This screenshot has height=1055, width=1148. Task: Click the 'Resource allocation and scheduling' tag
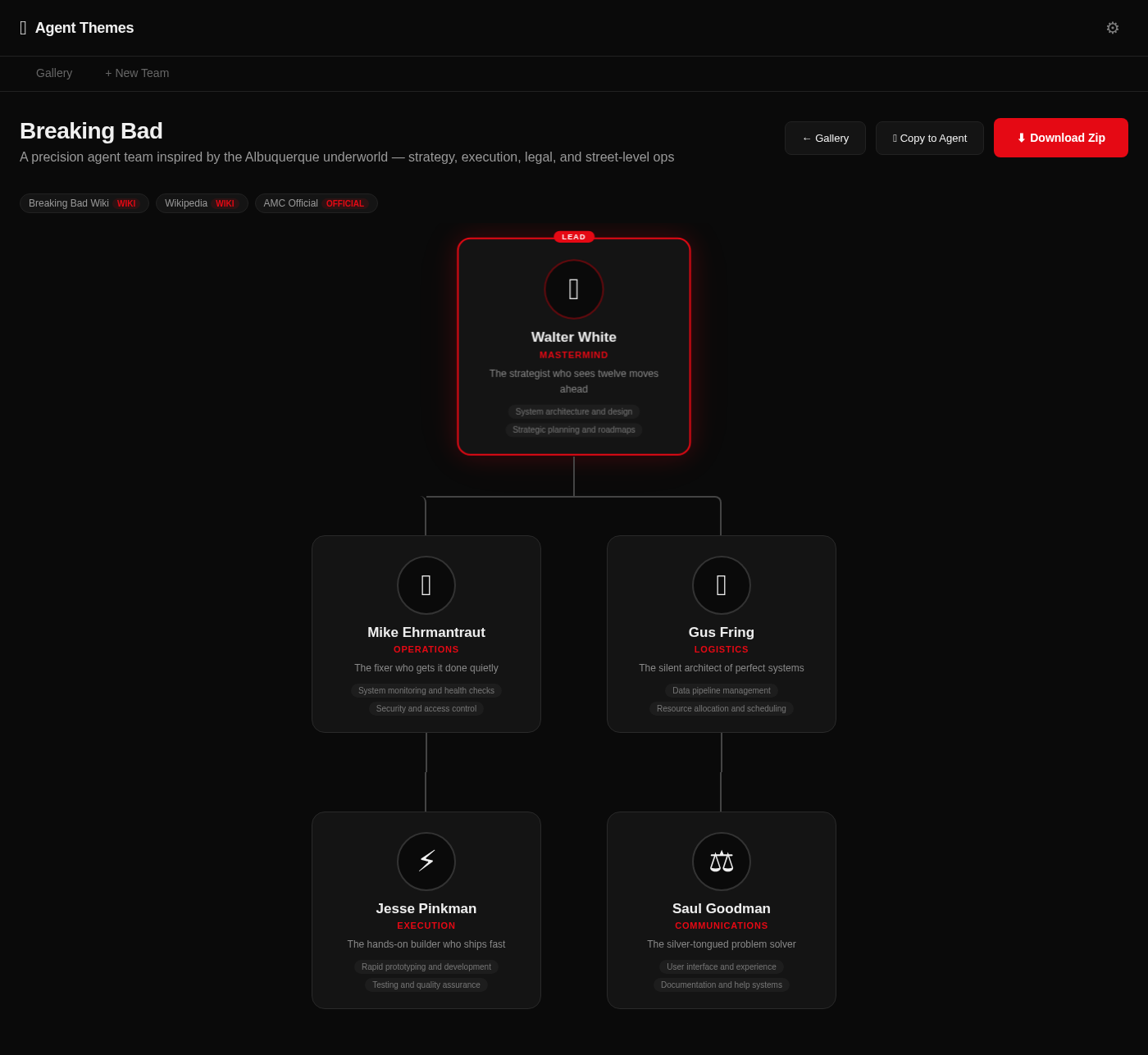point(722,708)
